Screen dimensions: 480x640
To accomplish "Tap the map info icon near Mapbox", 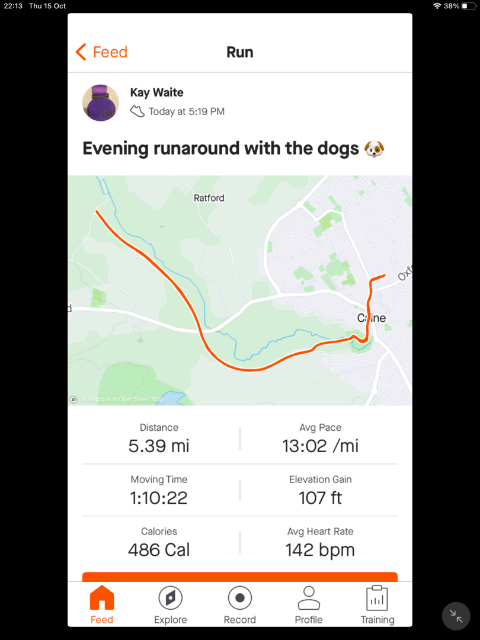I will click(74, 399).
